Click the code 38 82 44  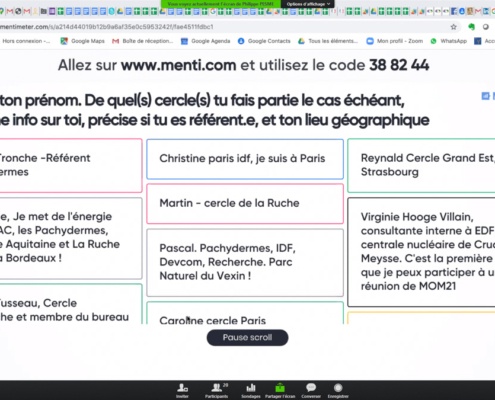pyautogui.click(x=399, y=65)
